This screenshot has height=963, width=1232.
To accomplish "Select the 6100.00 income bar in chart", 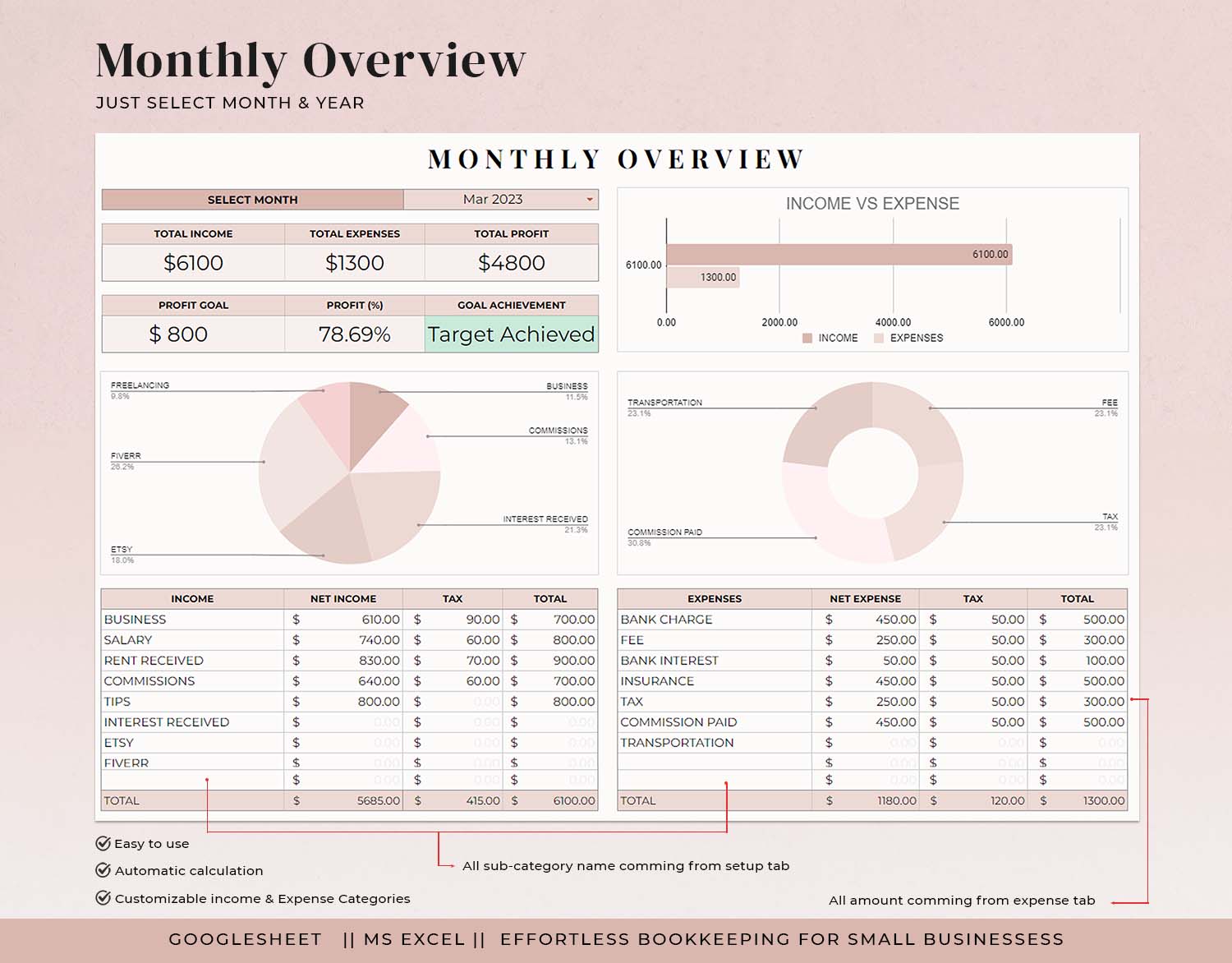I will (x=839, y=255).
